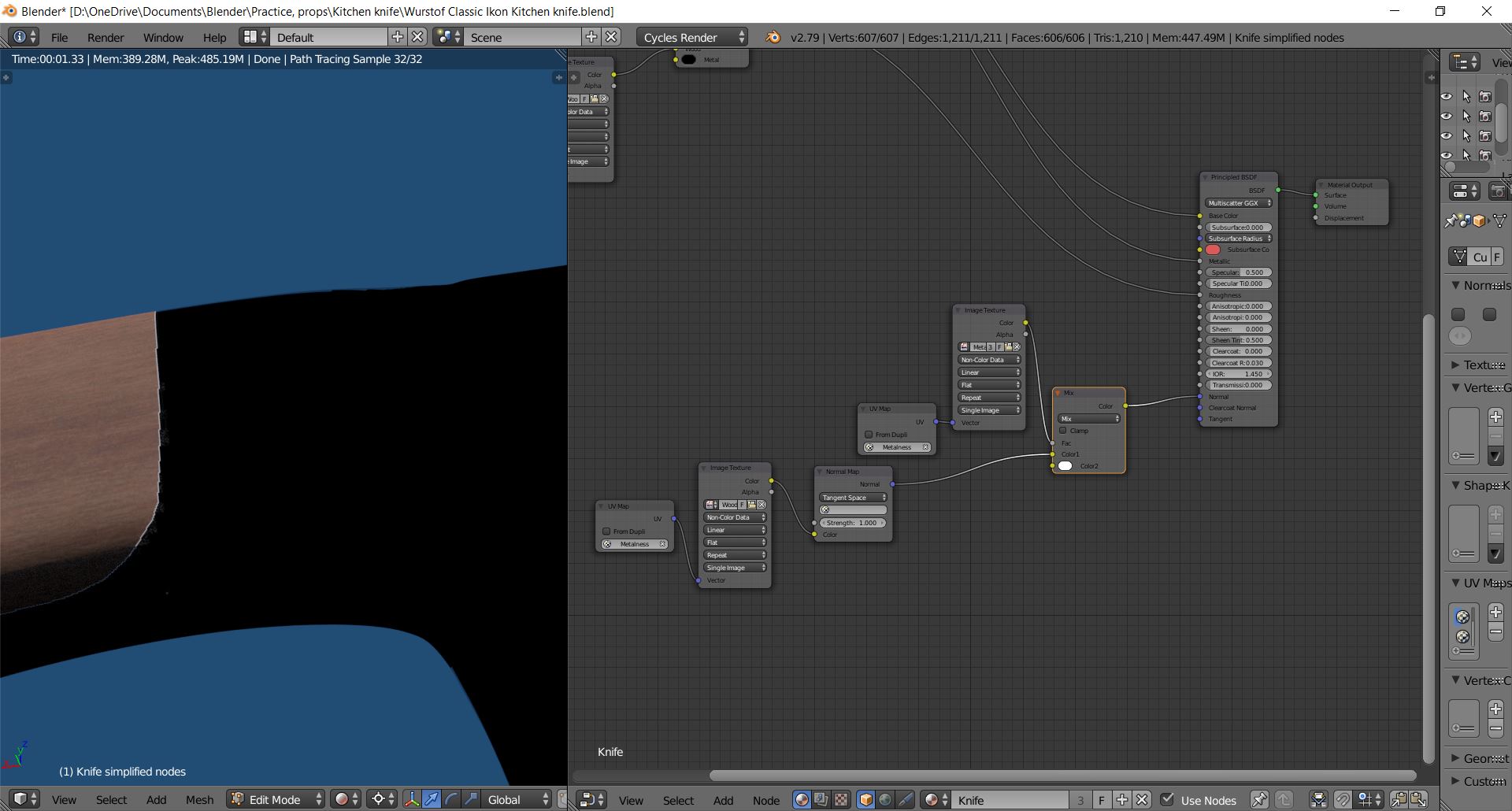This screenshot has height=811, width=1512.
Task: Delete the Default screen layout
Action: (418, 37)
